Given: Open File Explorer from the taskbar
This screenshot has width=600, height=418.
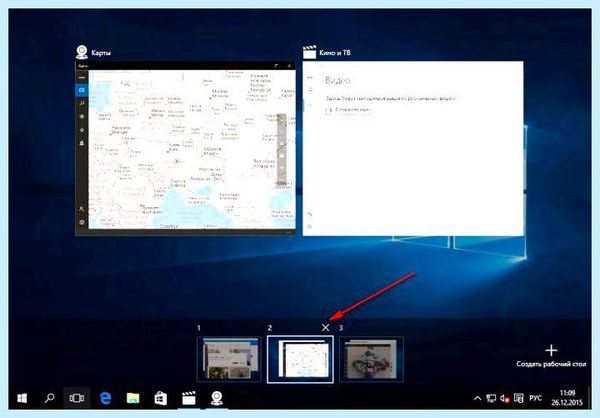Looking at the screenshot, I should click(x=133, y=398).
